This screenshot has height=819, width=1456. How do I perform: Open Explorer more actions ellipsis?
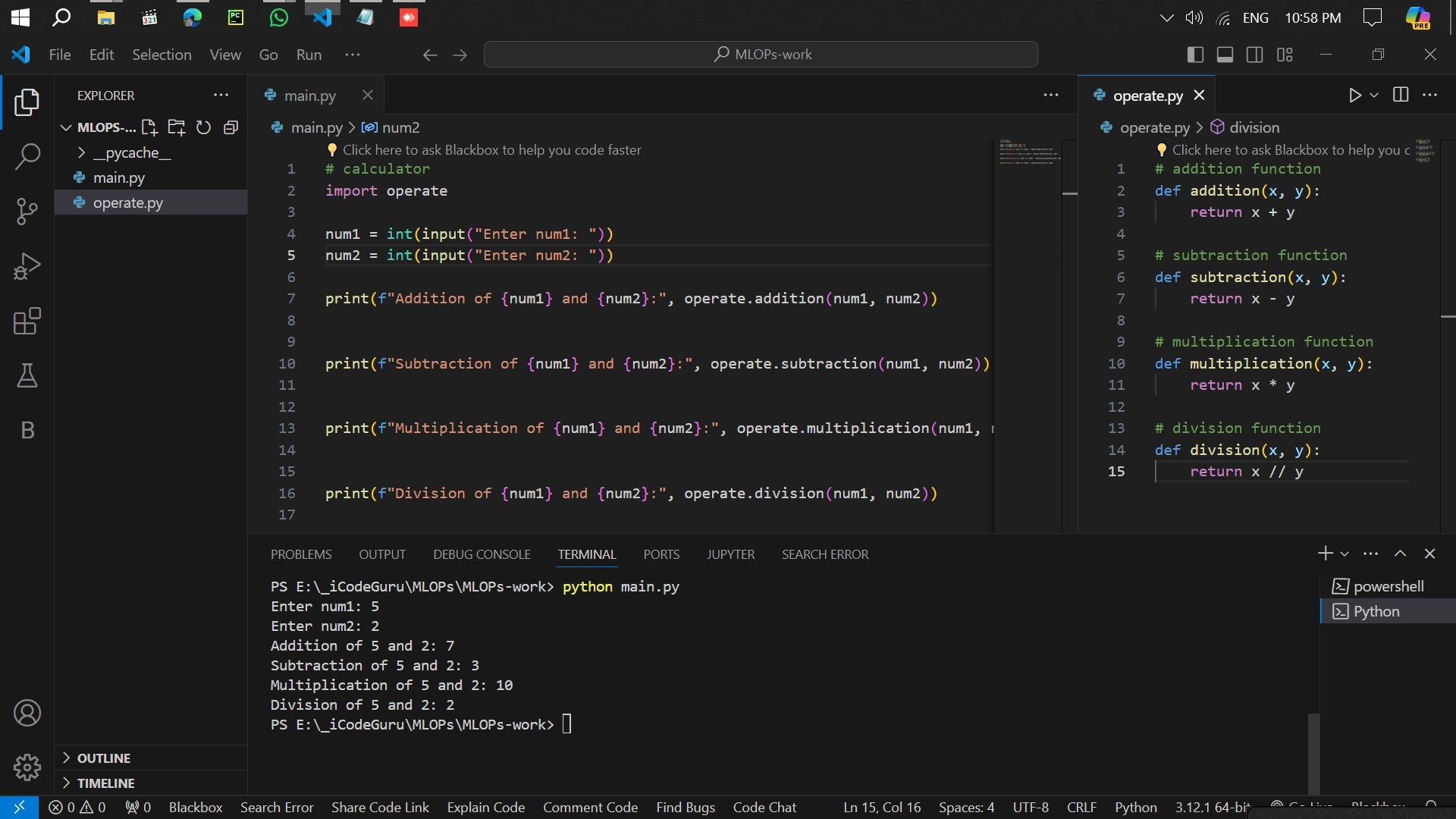coord(221,95)
